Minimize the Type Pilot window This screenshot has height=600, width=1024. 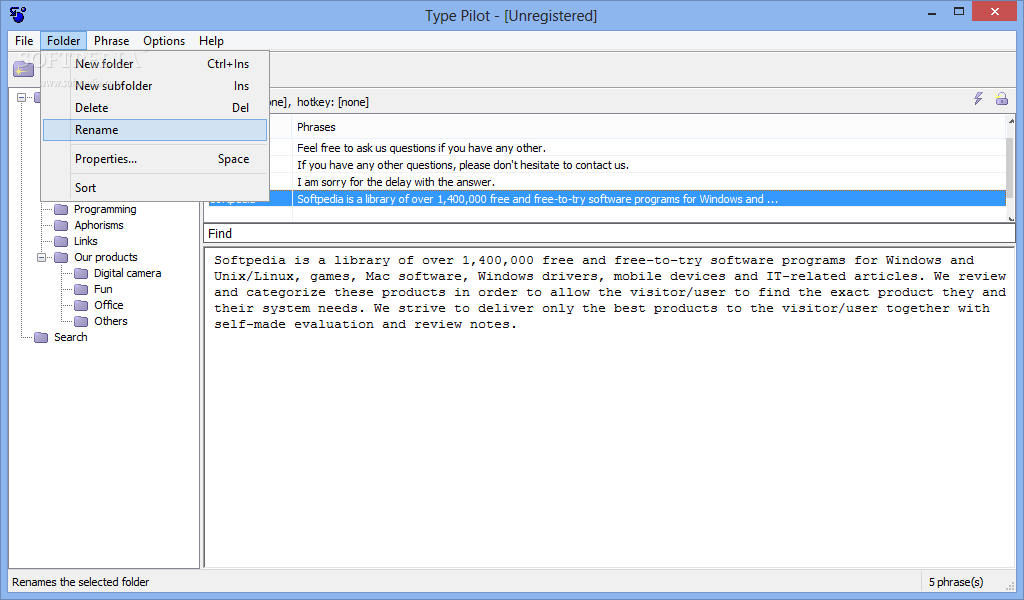click(x=932, y=12)
